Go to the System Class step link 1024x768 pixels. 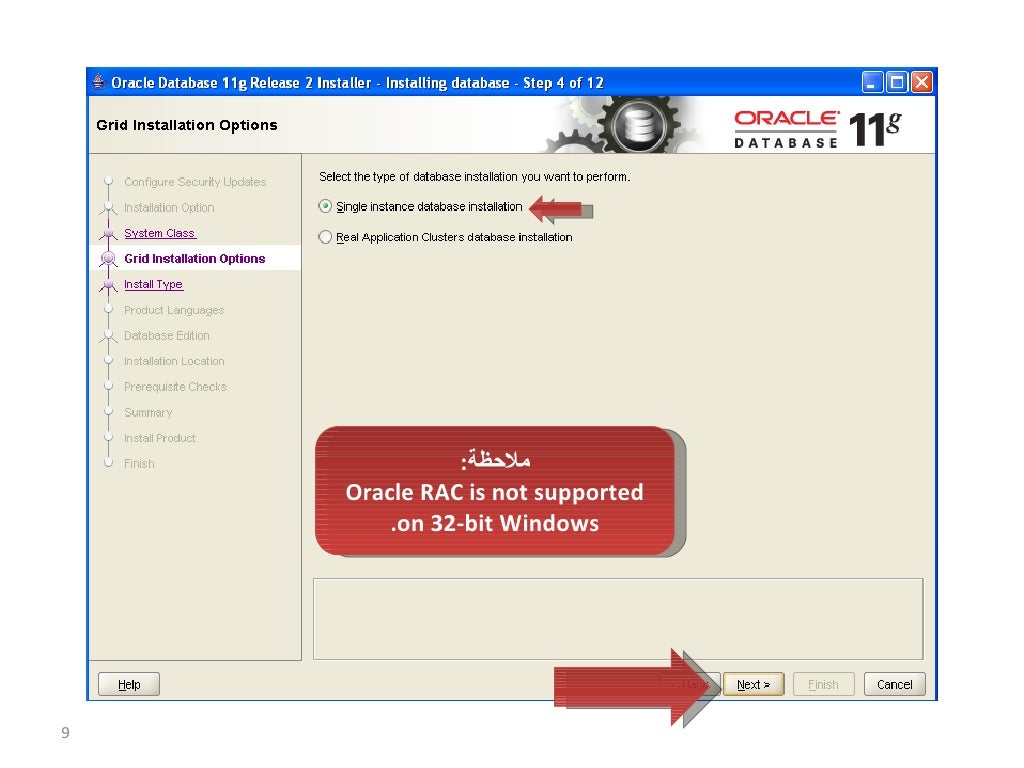point(160,233)
